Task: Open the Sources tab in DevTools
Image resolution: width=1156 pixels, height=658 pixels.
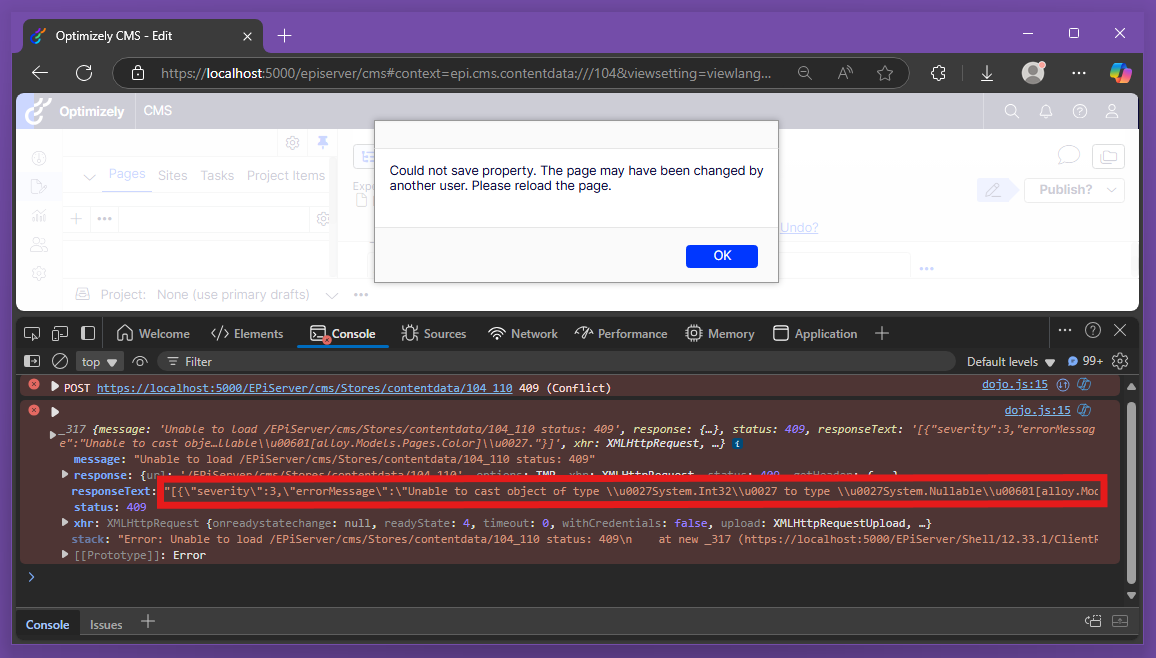Action: [x=434, y=334]
